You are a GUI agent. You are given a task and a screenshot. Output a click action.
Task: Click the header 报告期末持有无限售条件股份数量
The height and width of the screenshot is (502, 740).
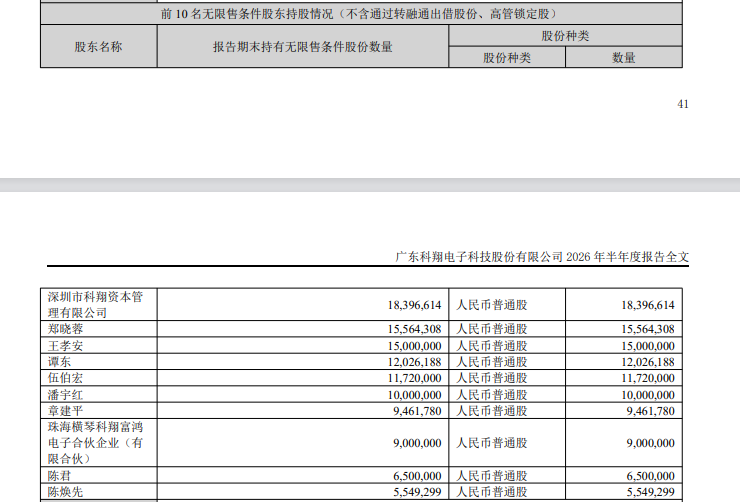[x=303, y=47]
